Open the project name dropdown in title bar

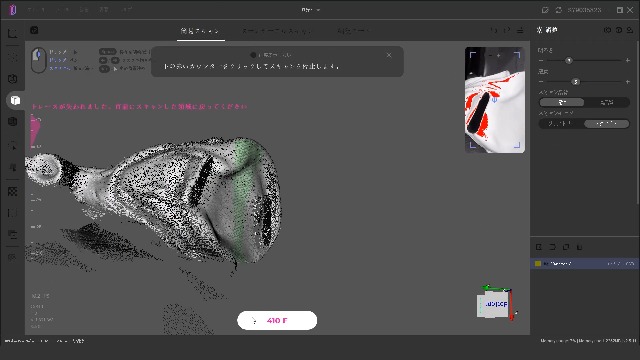(x=311, y=10)
